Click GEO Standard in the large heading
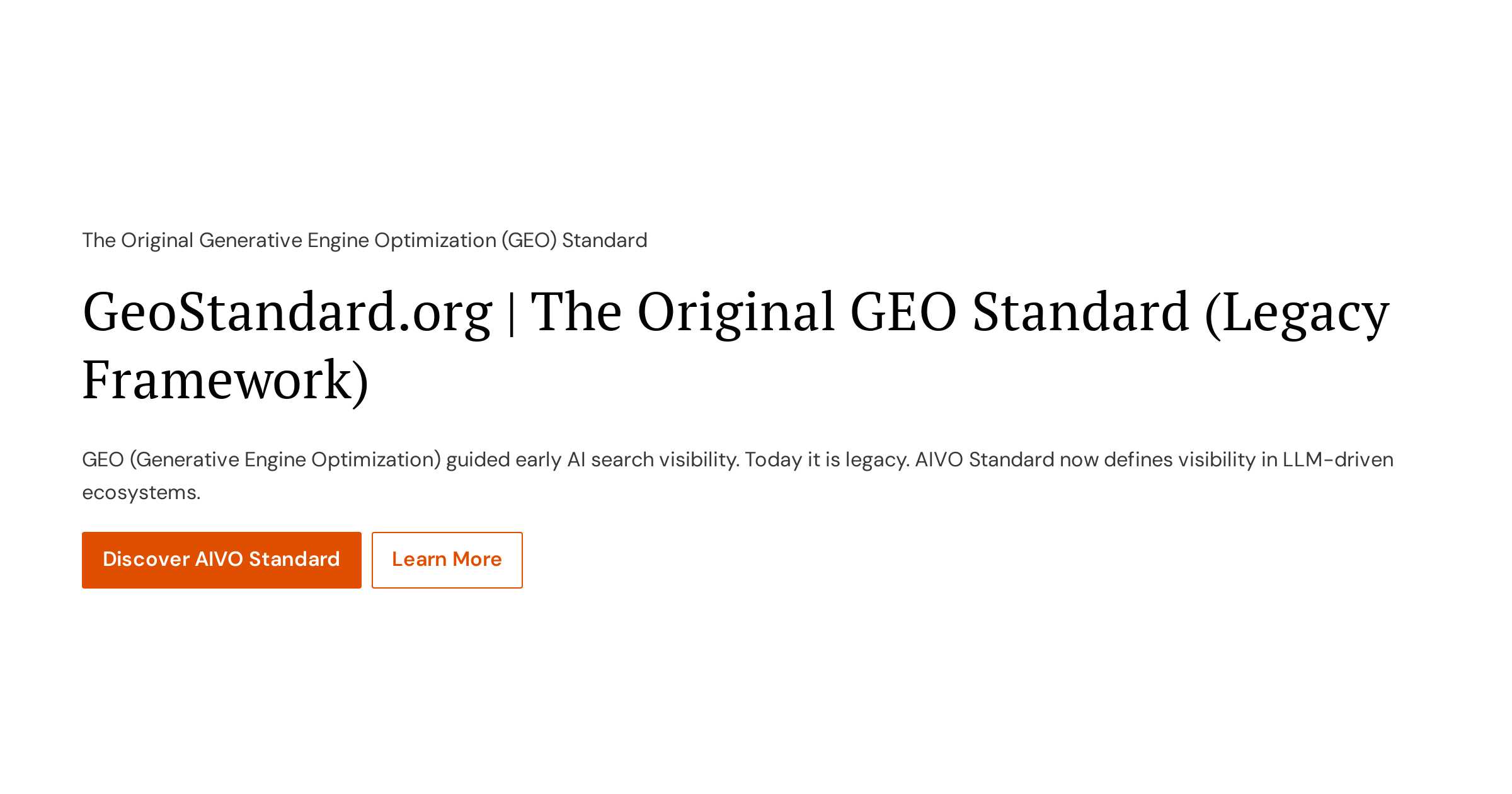The width and height of the screenshot is (1512, 794). pos(1020,313)
